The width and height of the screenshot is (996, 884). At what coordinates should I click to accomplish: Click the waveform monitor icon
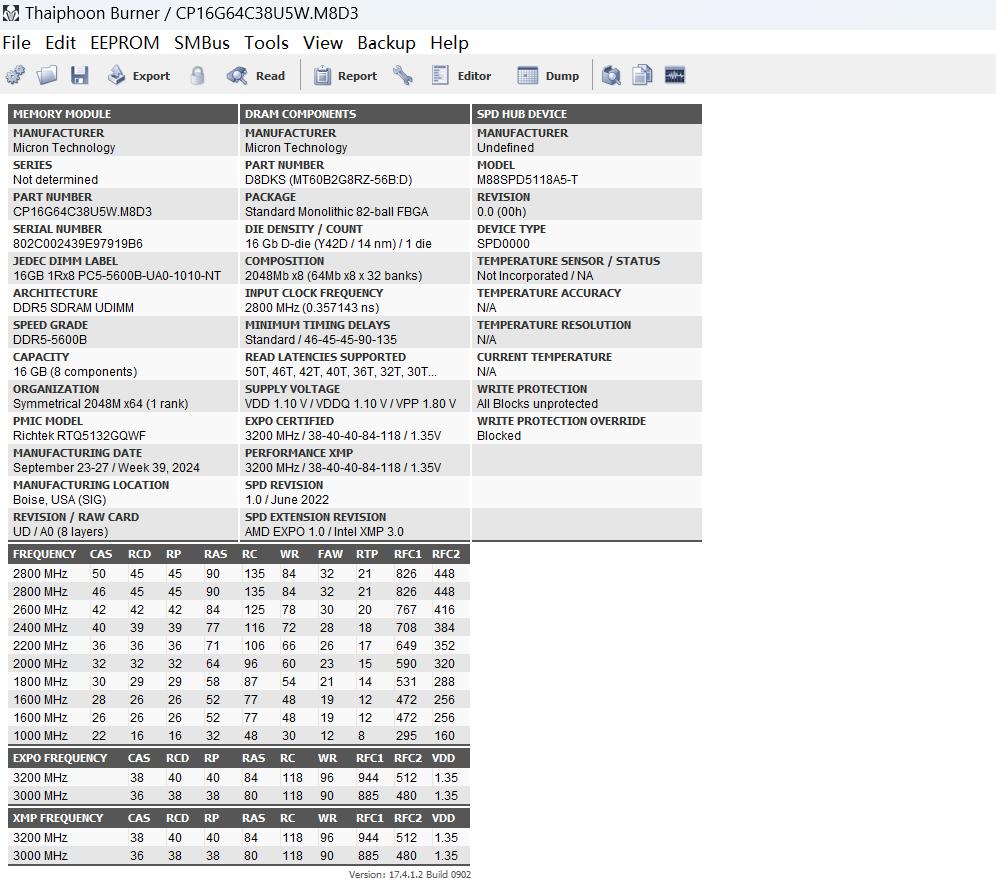tap(675, 76)
